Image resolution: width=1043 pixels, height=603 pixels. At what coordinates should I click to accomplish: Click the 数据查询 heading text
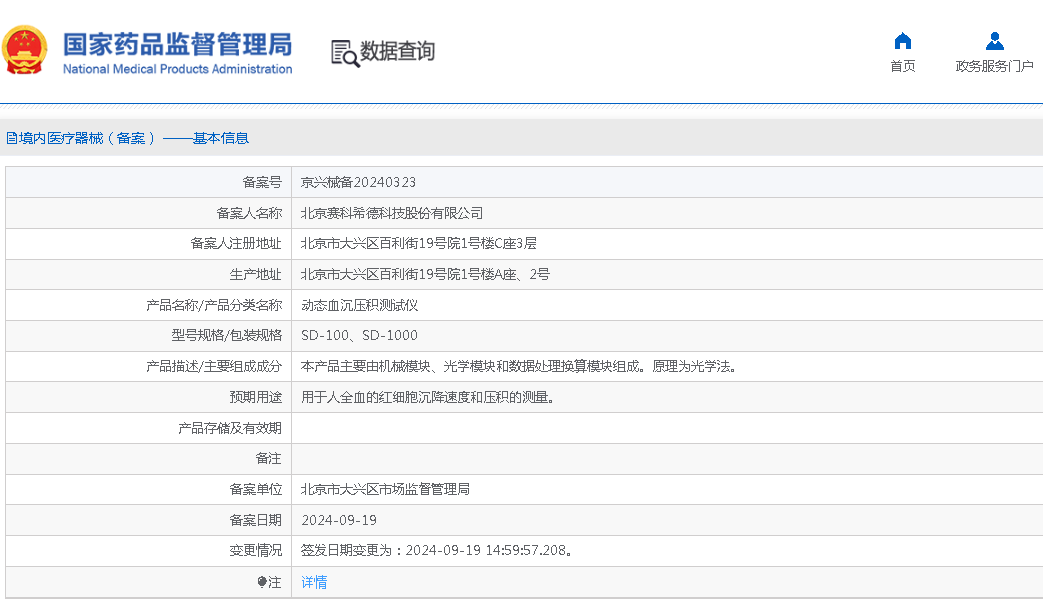click(397, 51)
